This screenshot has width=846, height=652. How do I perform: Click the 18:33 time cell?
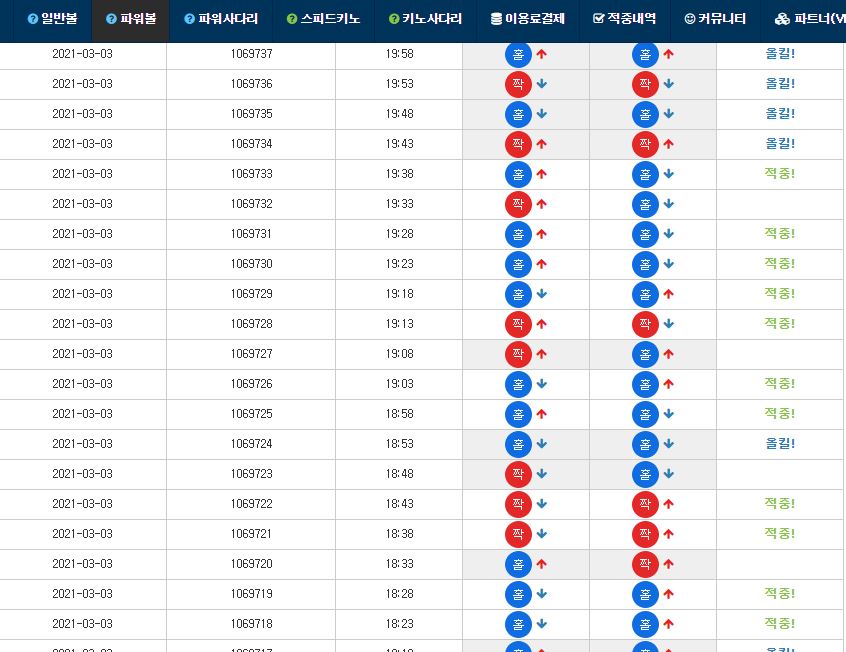(399, 564)
